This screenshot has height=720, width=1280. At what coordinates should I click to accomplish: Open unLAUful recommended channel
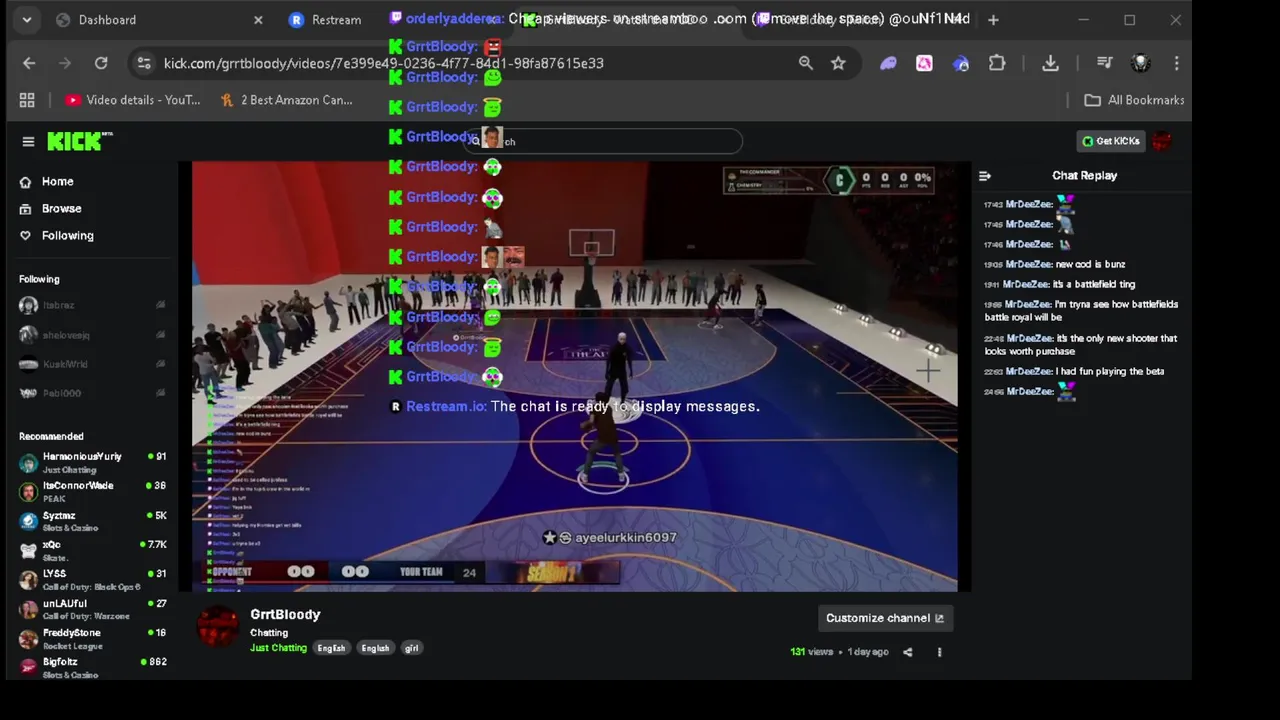point(92,609)
